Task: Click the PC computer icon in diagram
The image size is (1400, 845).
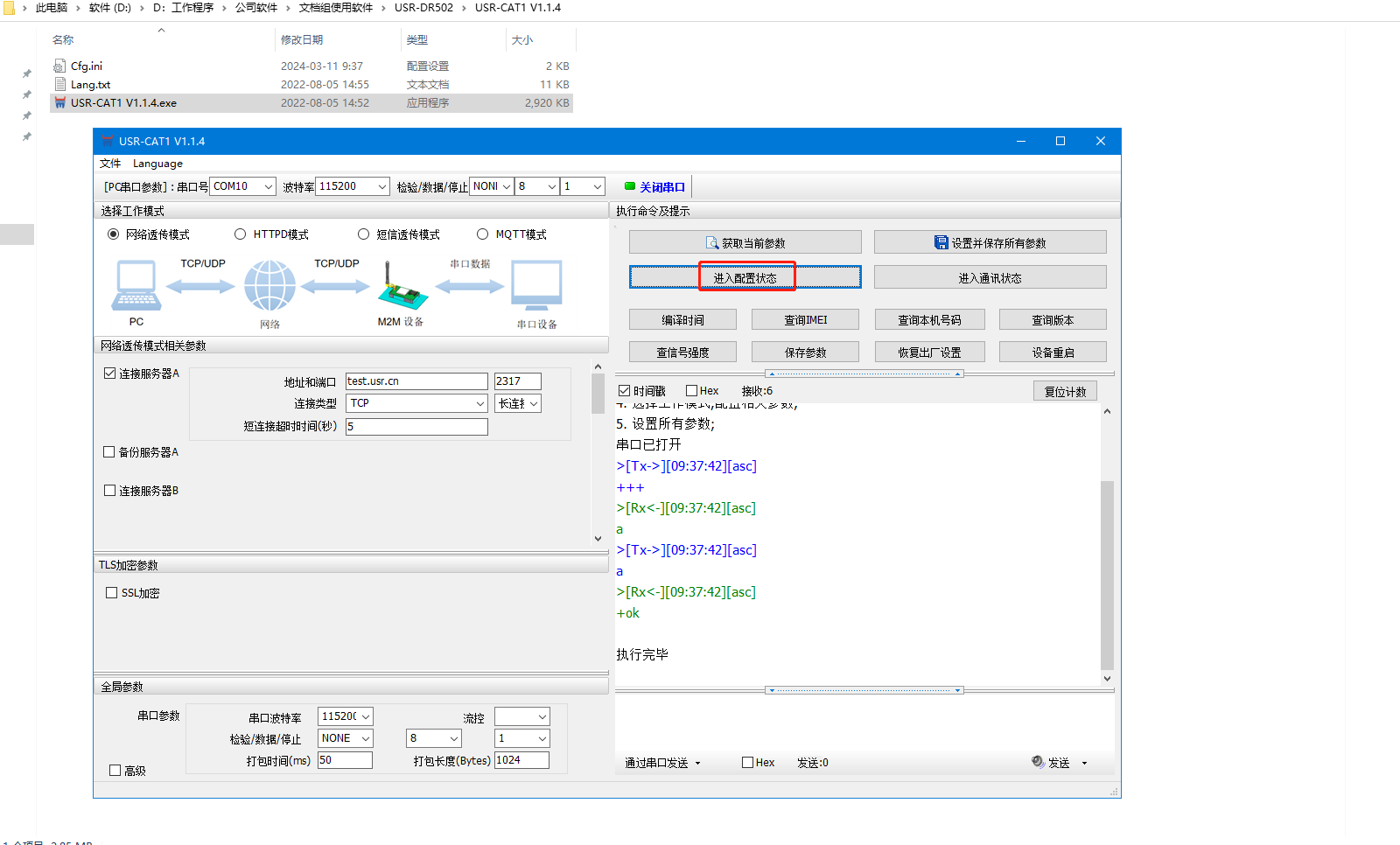Action: 136,285
